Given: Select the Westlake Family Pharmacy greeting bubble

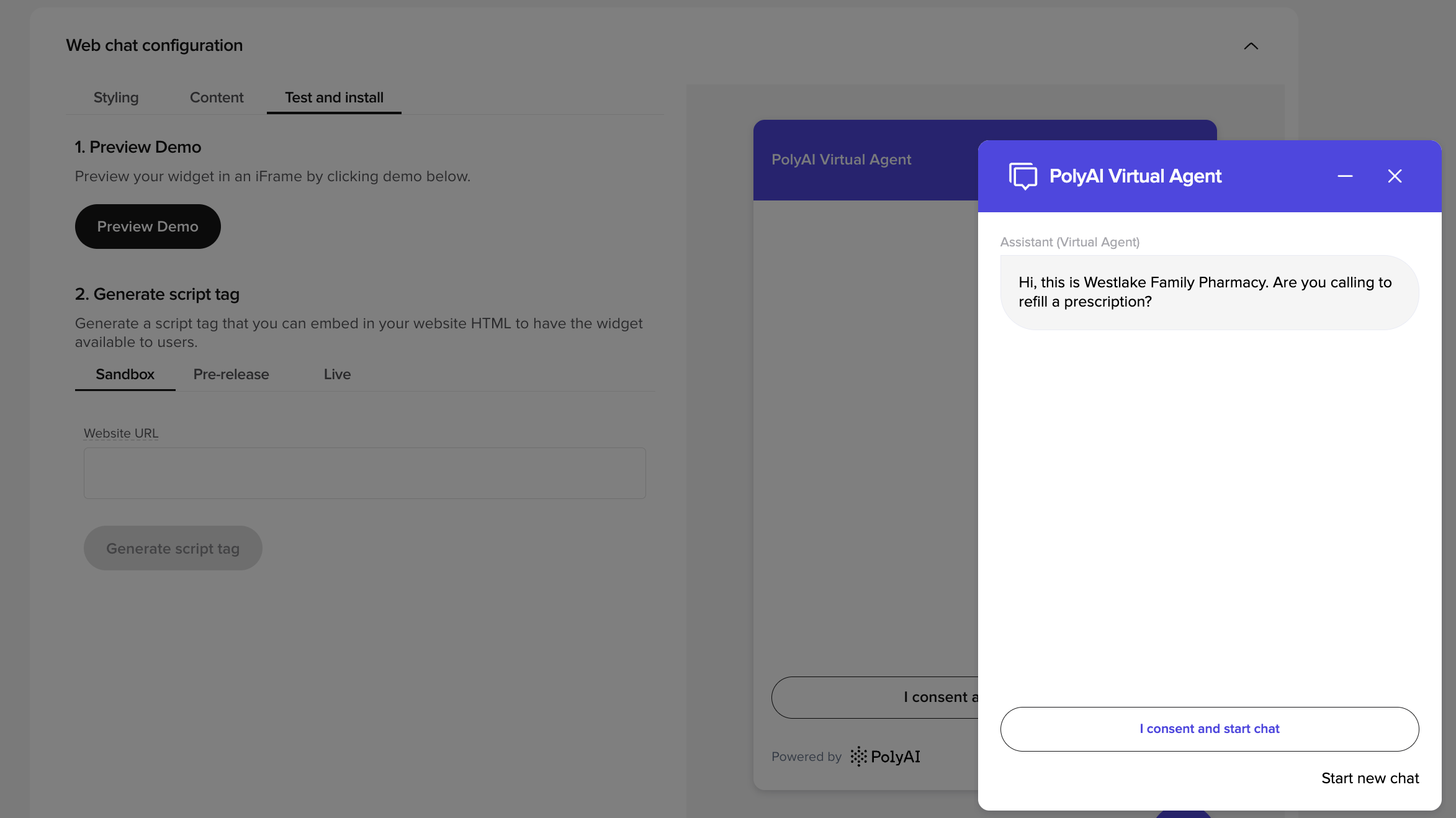Looking at the screenshot, I should tap(1208, 292).
